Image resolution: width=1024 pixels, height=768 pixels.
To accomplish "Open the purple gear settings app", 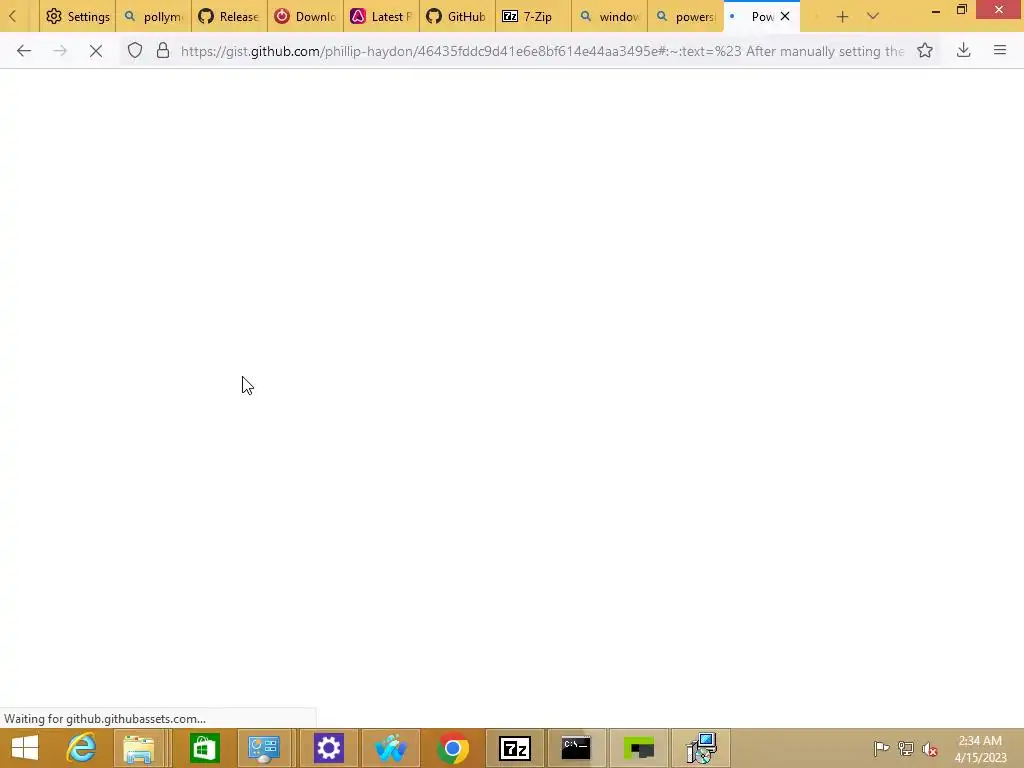I will click(328, 748).
